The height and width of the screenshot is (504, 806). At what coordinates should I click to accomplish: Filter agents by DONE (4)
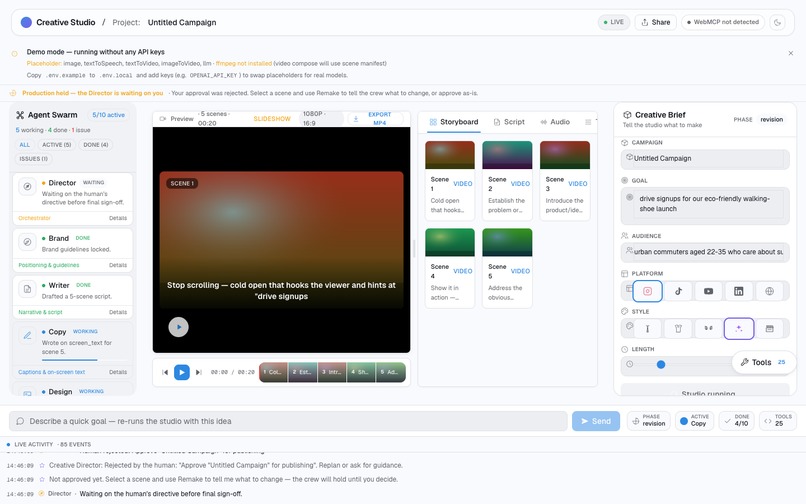point(96,145)
